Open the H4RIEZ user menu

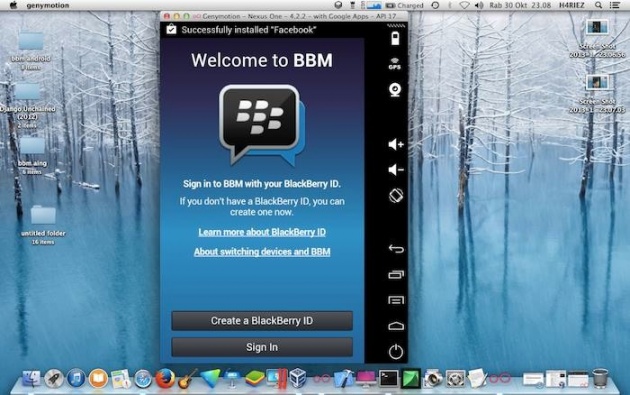point(572,5)
